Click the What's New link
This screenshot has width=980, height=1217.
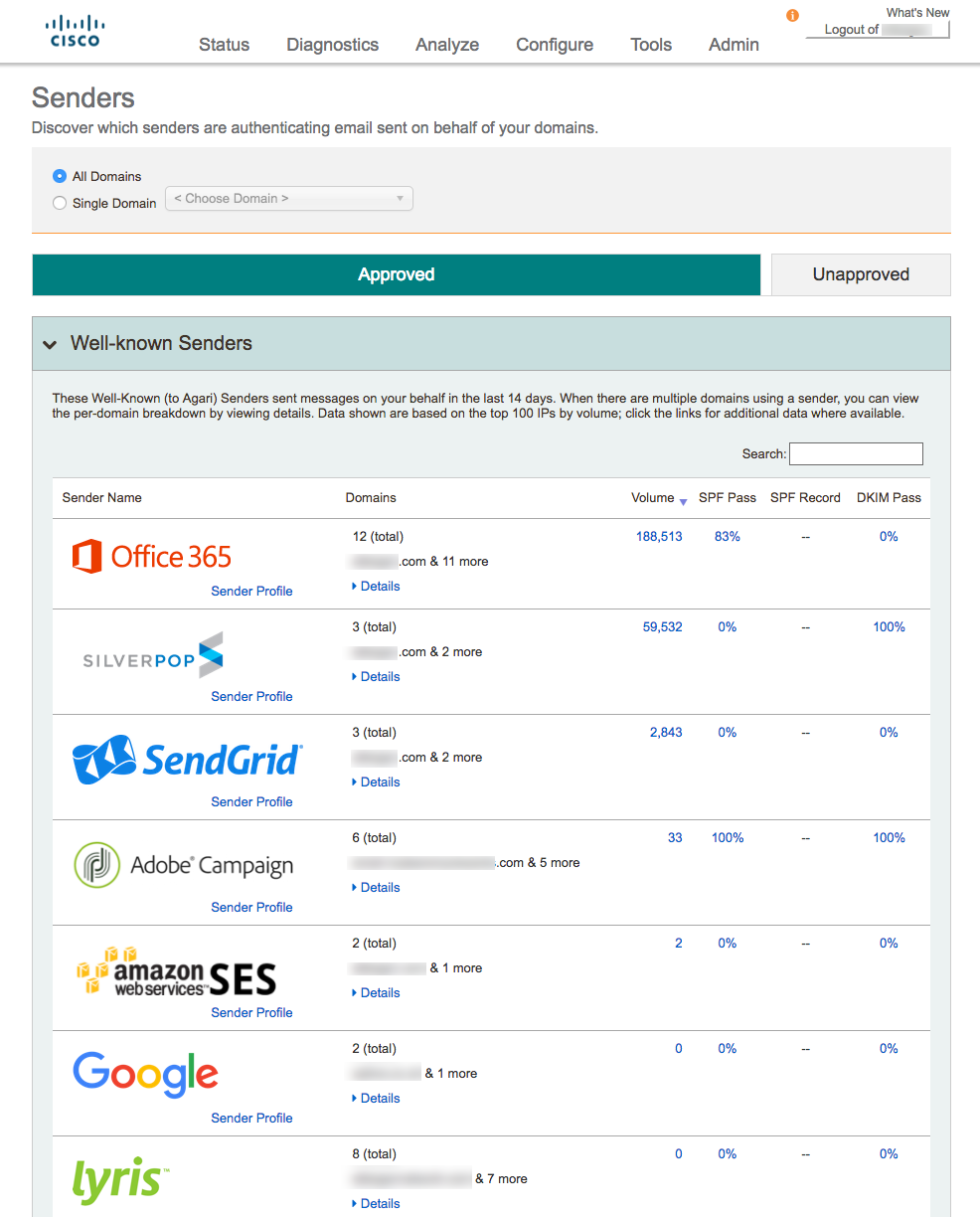[x=917, y=13]
